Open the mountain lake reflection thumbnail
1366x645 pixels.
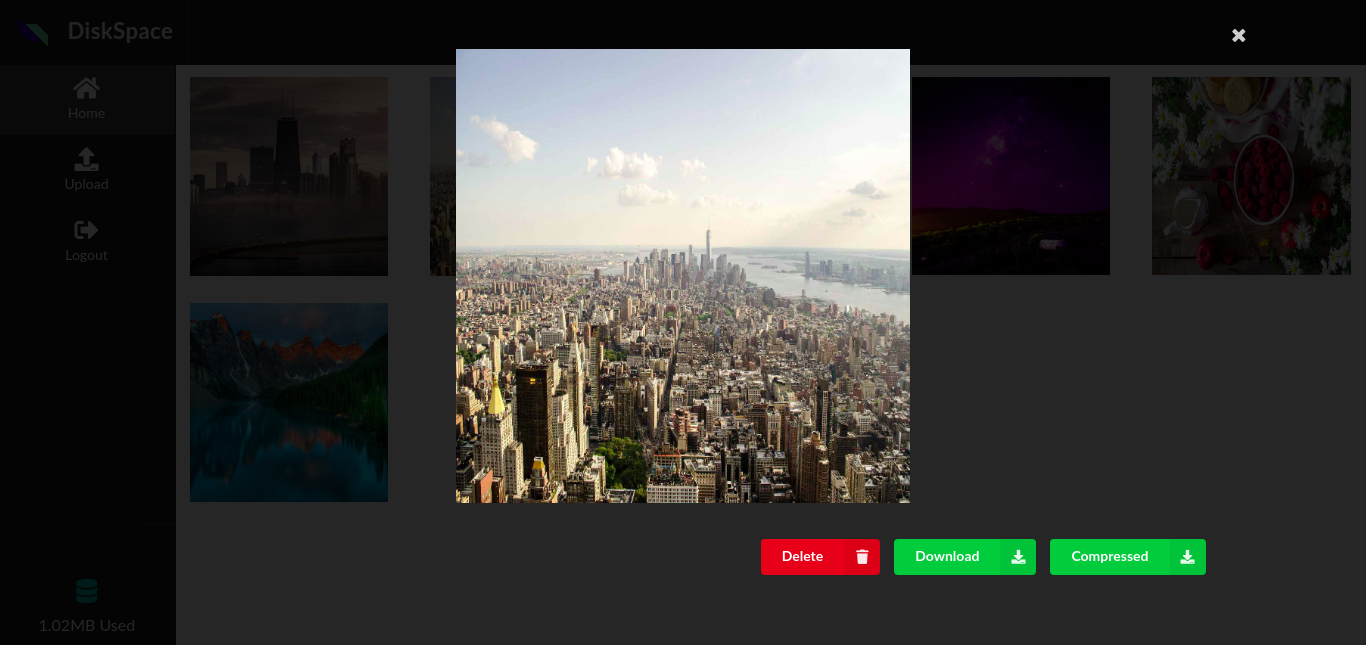point(289,402)
